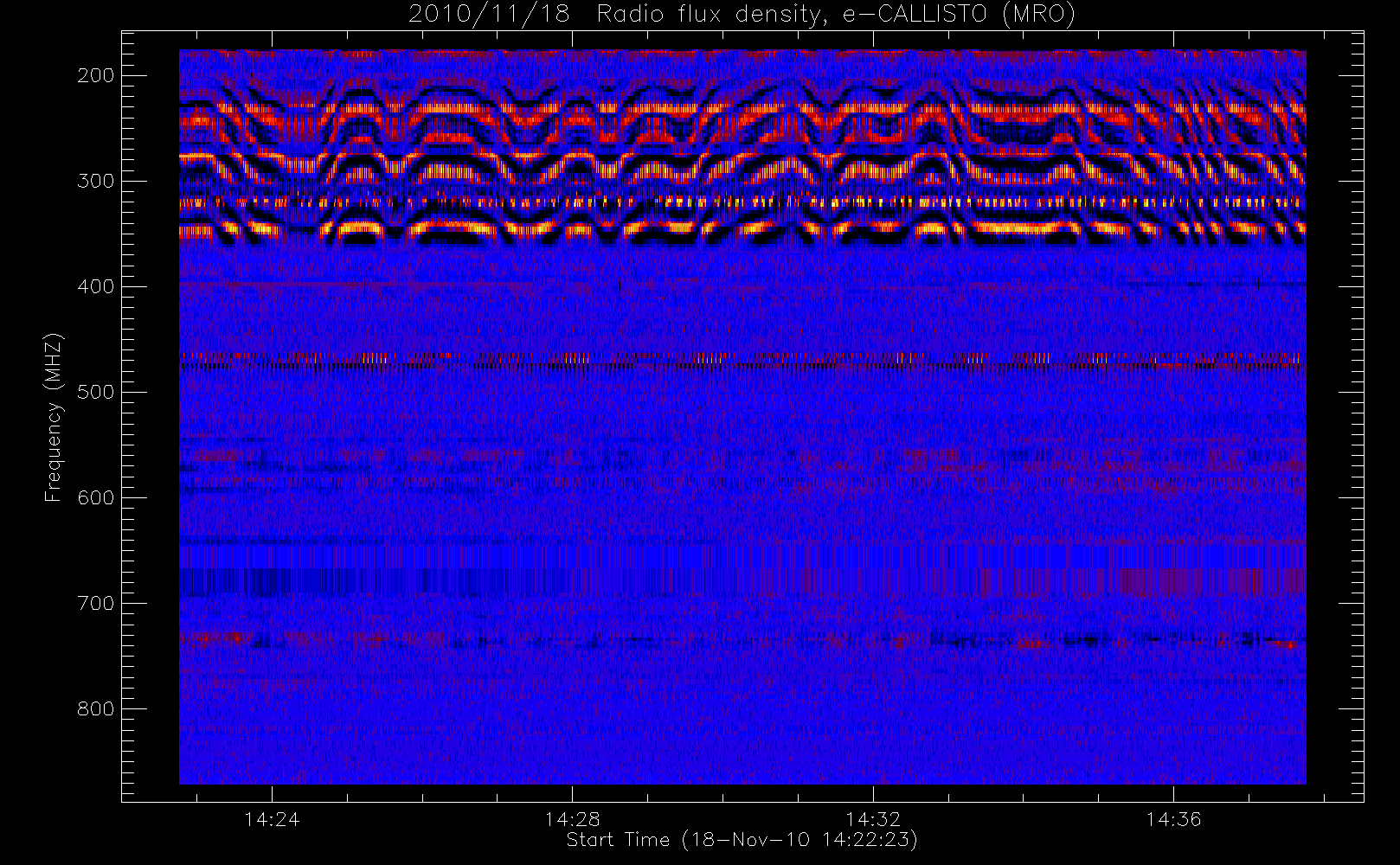The width and height of the screenshot is (1400, 865).
Task: Click the '700' frequency tick label
Action: tap(96, 603)
